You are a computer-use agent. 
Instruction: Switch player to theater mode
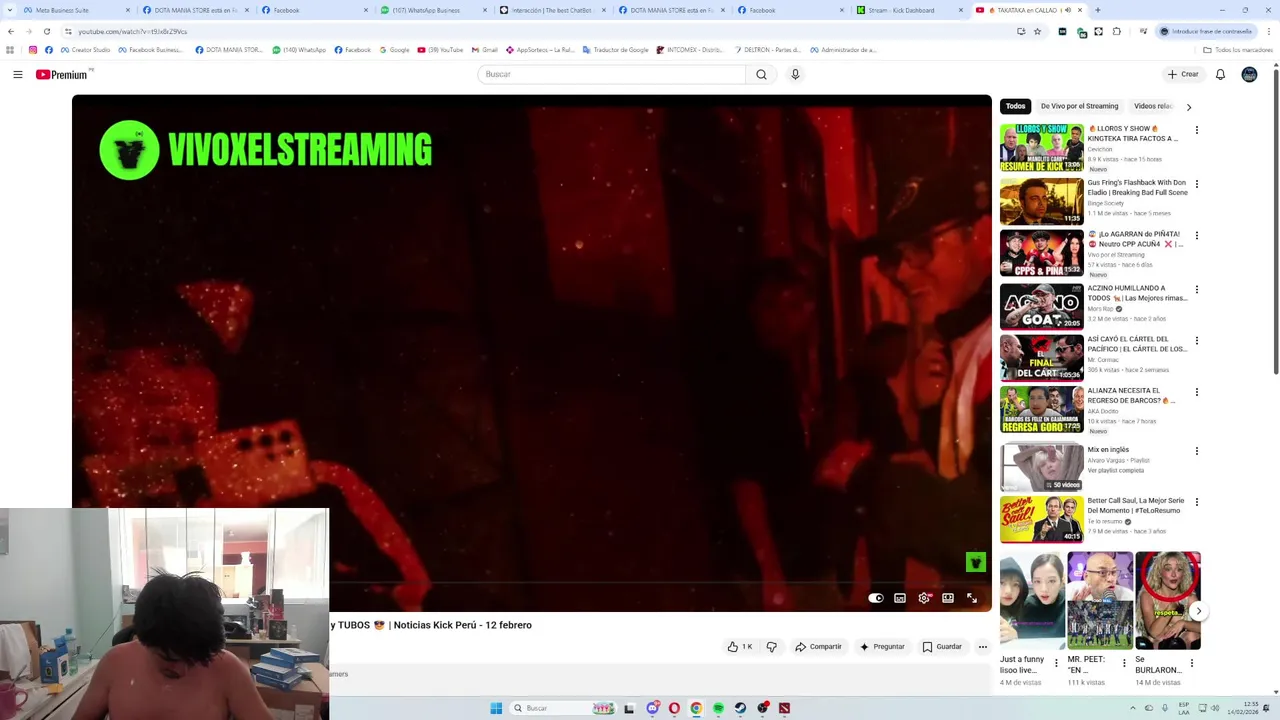point(948,598)
